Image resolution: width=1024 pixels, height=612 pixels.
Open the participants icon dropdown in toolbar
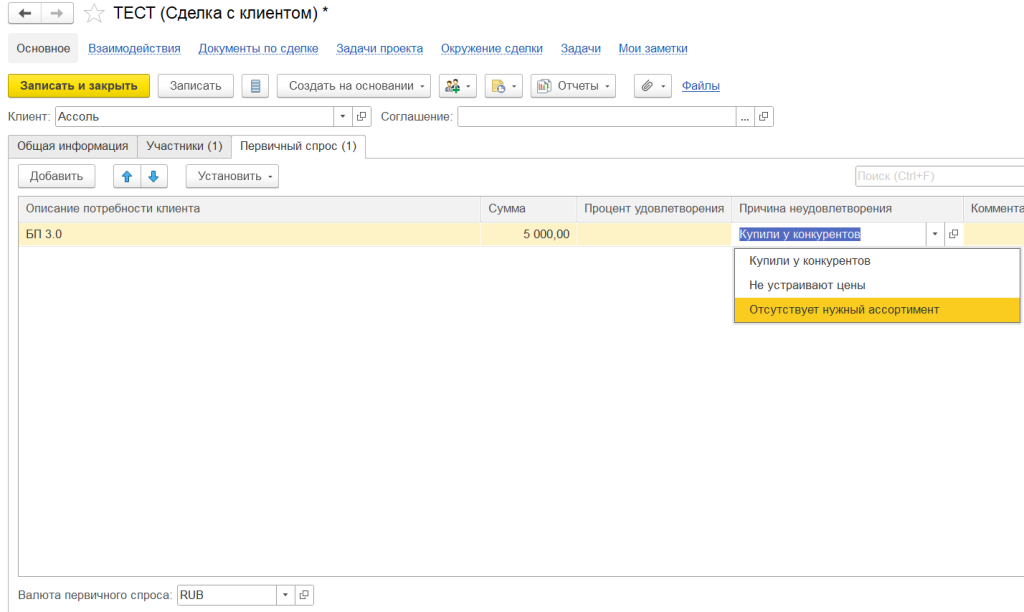click(458, 86)
